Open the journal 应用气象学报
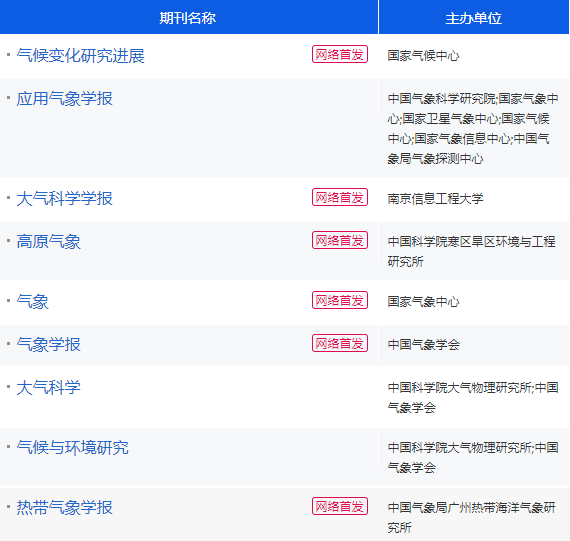570x541 pixels. [64, 99]
